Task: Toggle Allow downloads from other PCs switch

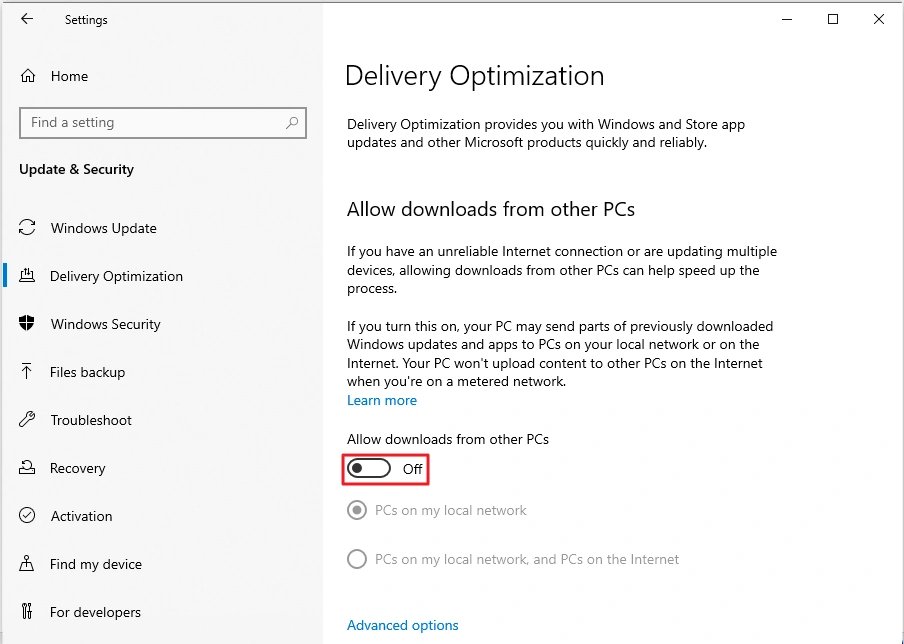Action: coord(368,469)
